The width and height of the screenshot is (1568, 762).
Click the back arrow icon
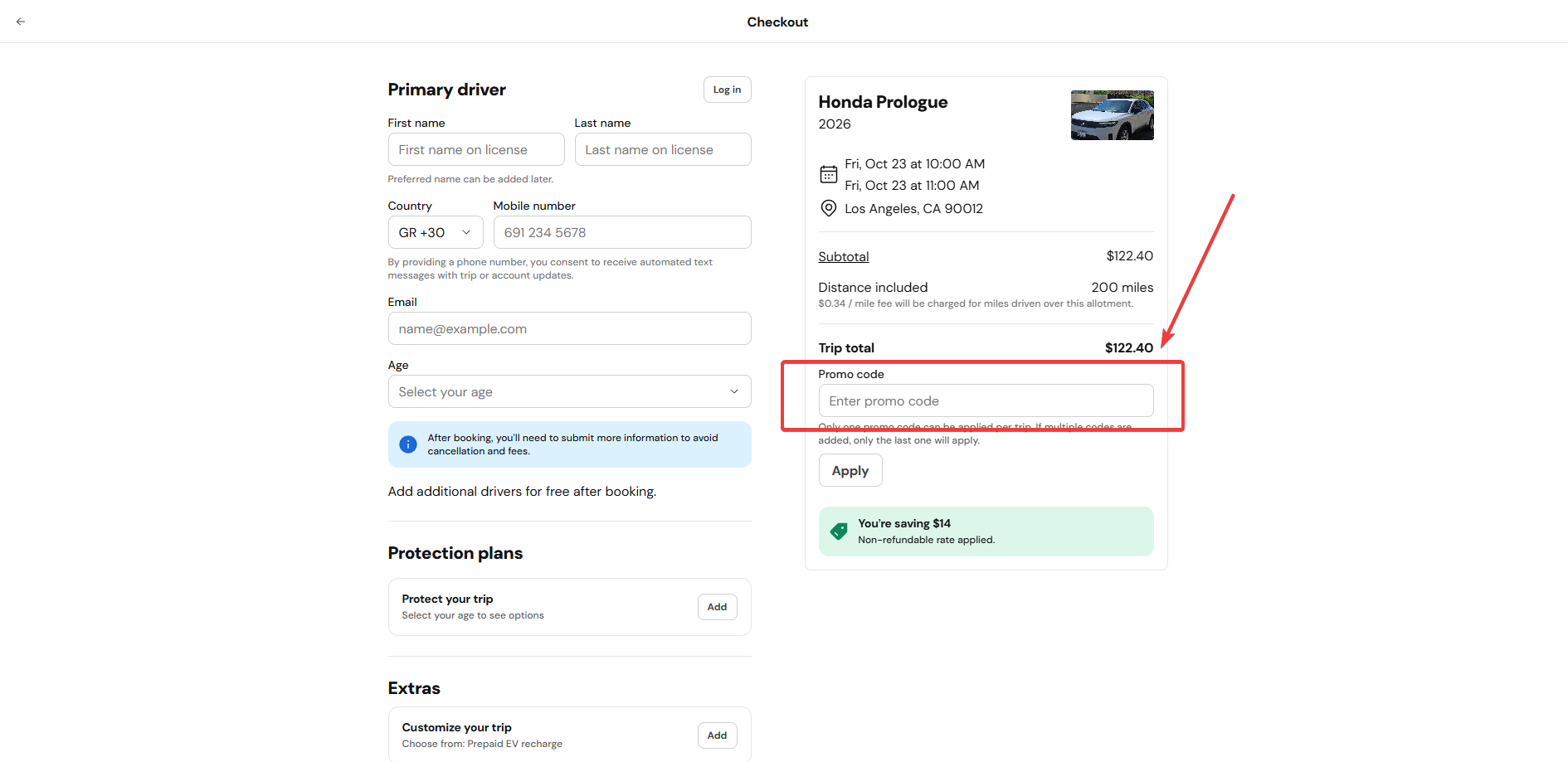21,22
